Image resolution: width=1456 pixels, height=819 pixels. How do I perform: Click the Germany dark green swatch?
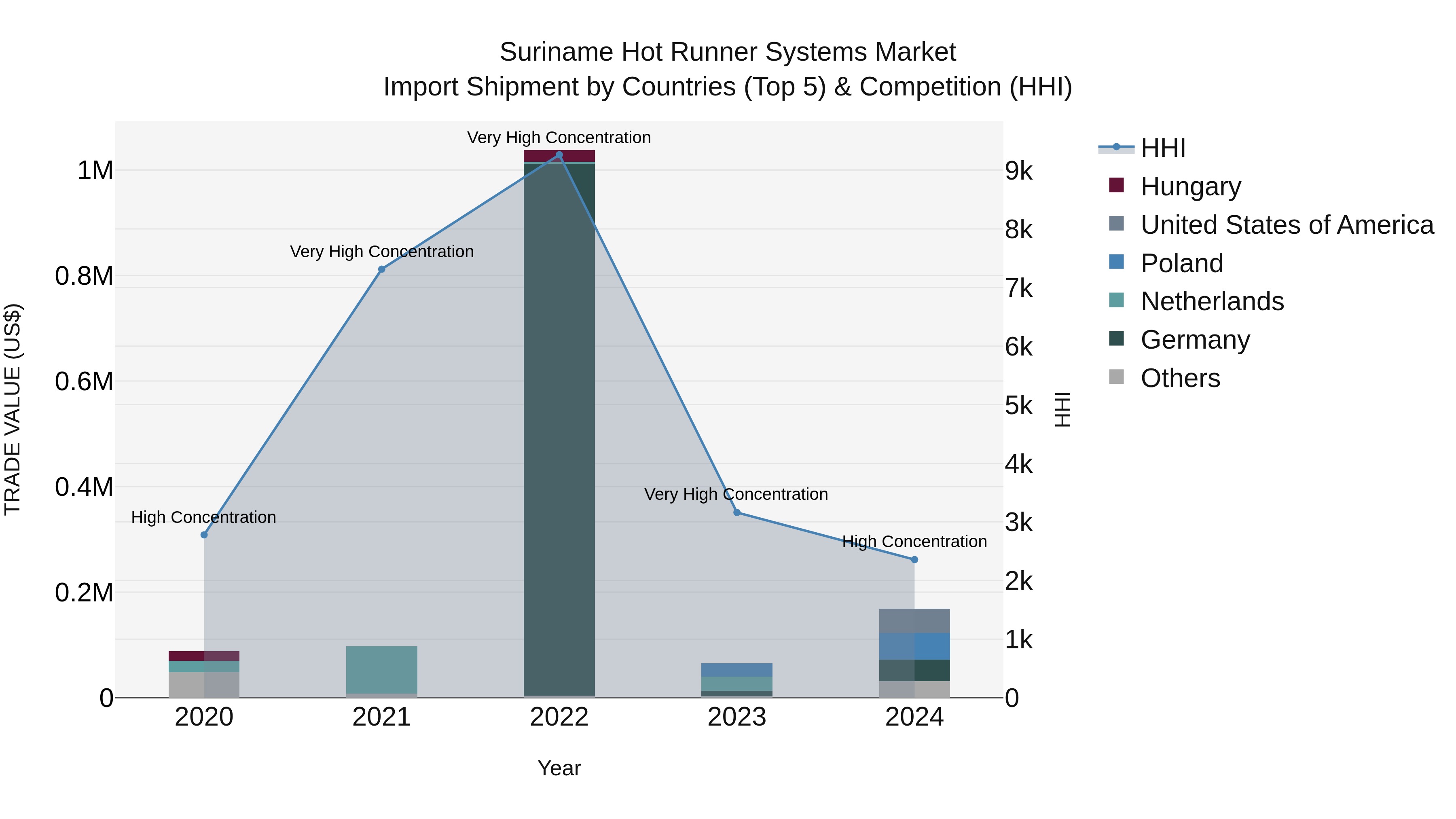point(1116,339)
